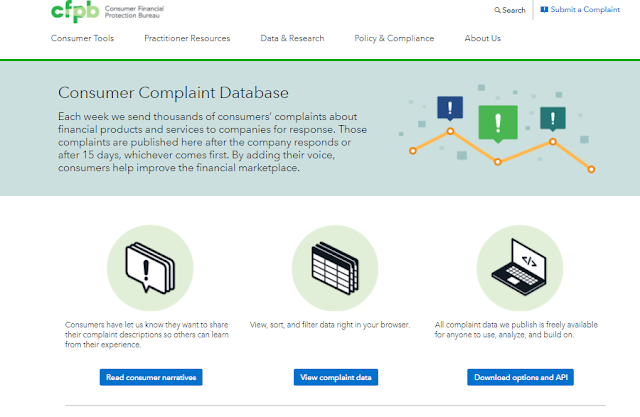Viewport: 640px width, 417px height.
Task: Click the magnifying glass search icon
Action: (x=497, y=10)
